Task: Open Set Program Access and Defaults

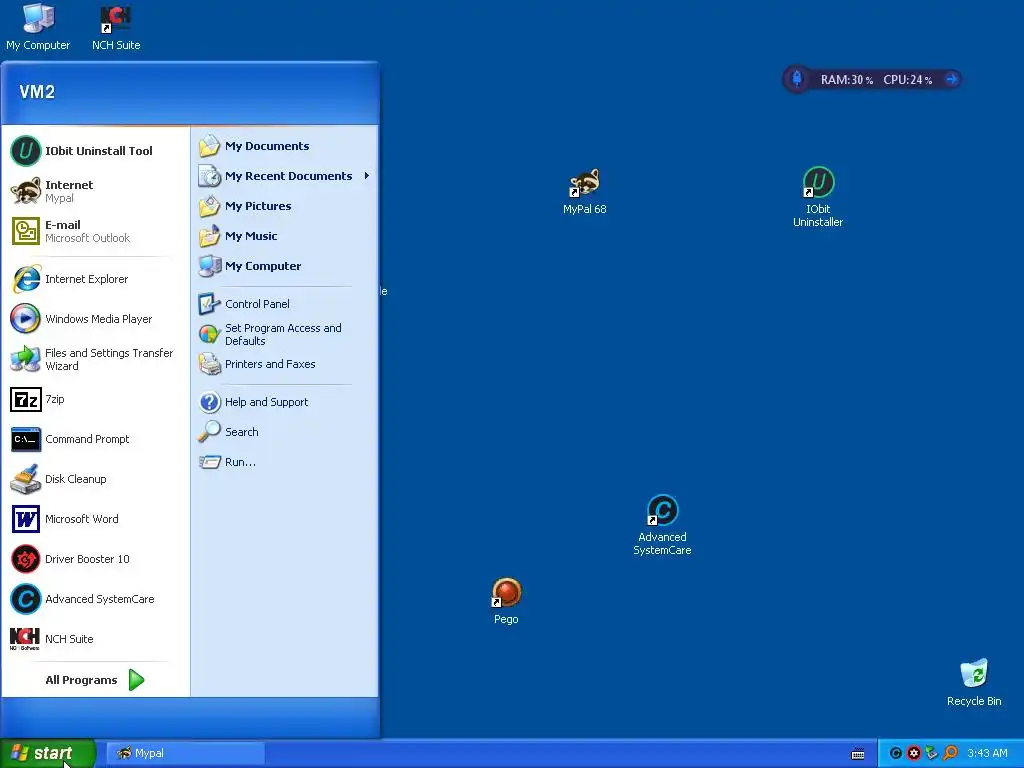Action: (x=285, y=334)
